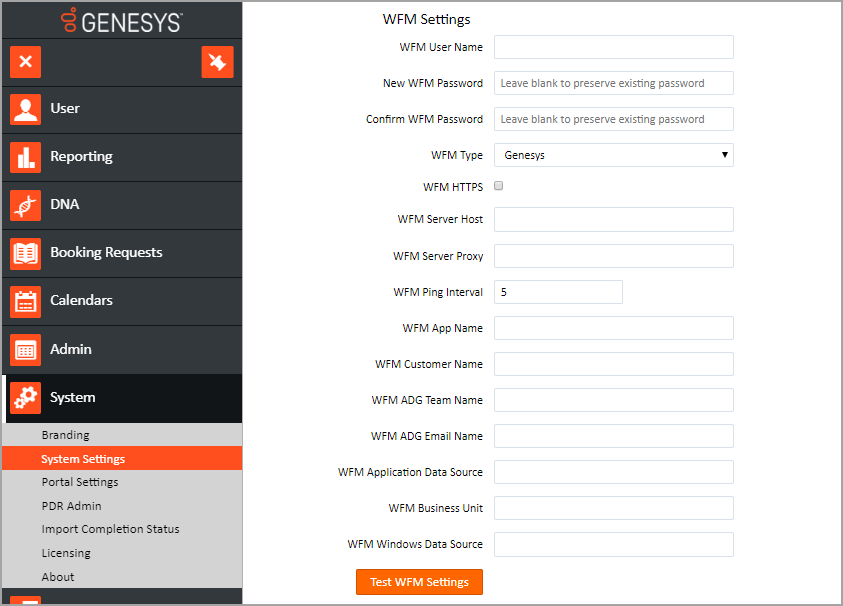Viewport: 843px width, 606px height.
Task: Select Portal Settings in System submenu
Action: (80, 482)
